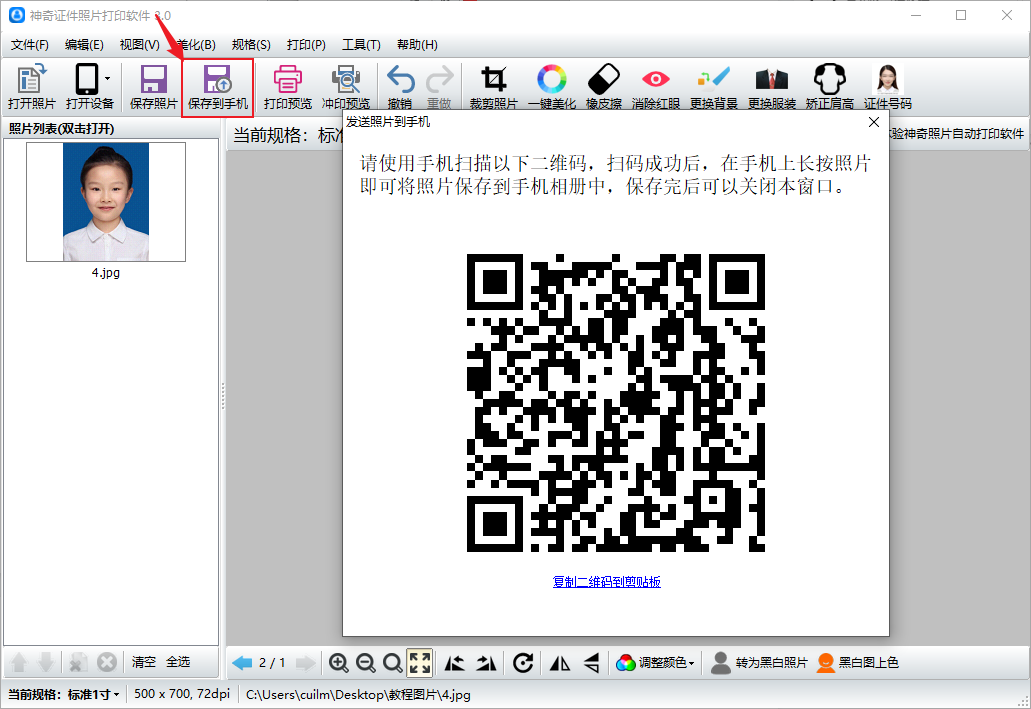Screen dimensions: 1031x709
Task: Move photo down in the list
Action: 45,662
